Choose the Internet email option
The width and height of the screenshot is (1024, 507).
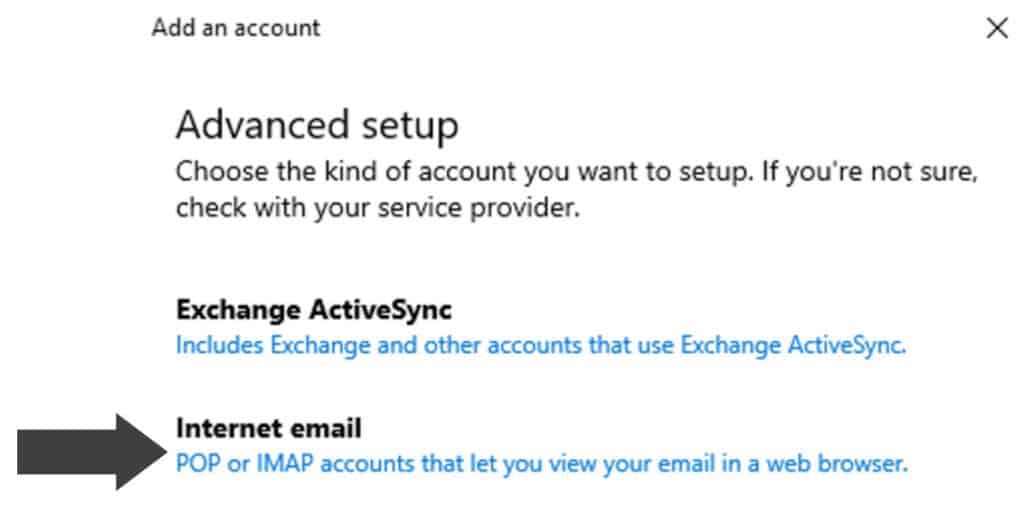268,429
